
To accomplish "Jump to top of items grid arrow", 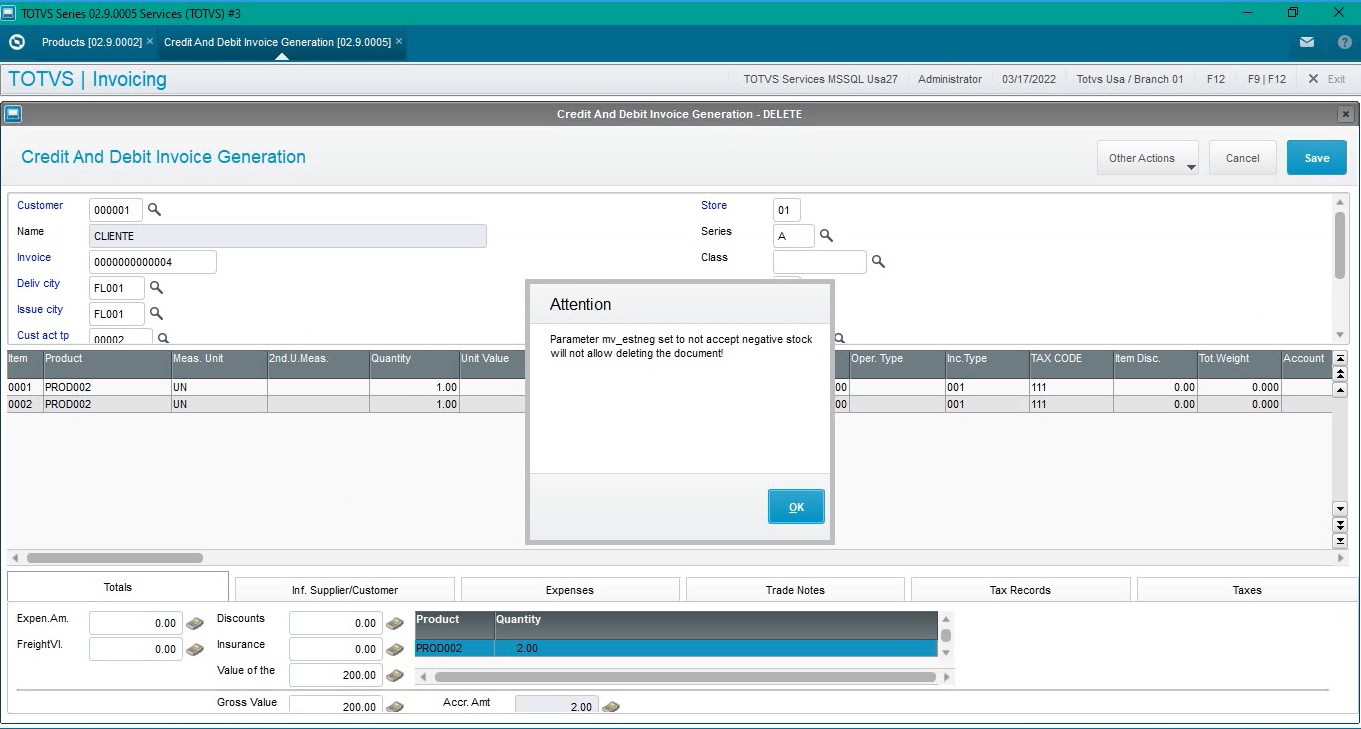I will pyautogui.click(x=1340, y=358).
